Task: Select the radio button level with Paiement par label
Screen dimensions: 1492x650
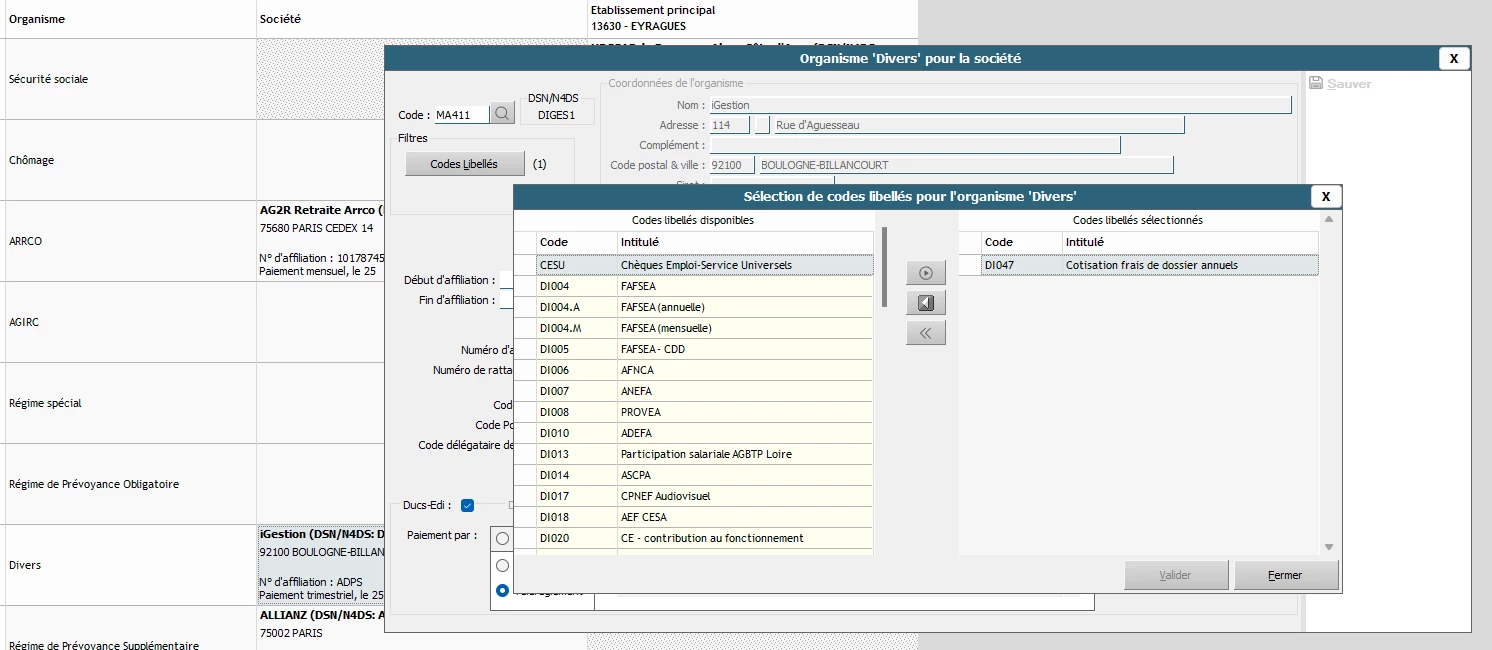Action: point(502,538)
